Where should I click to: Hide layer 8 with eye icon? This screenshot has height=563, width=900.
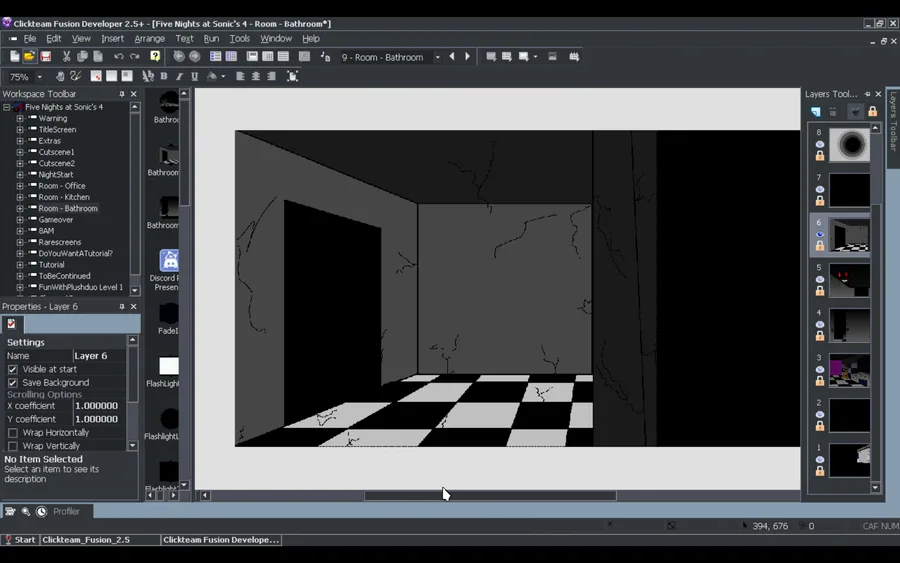coord(820,145)
